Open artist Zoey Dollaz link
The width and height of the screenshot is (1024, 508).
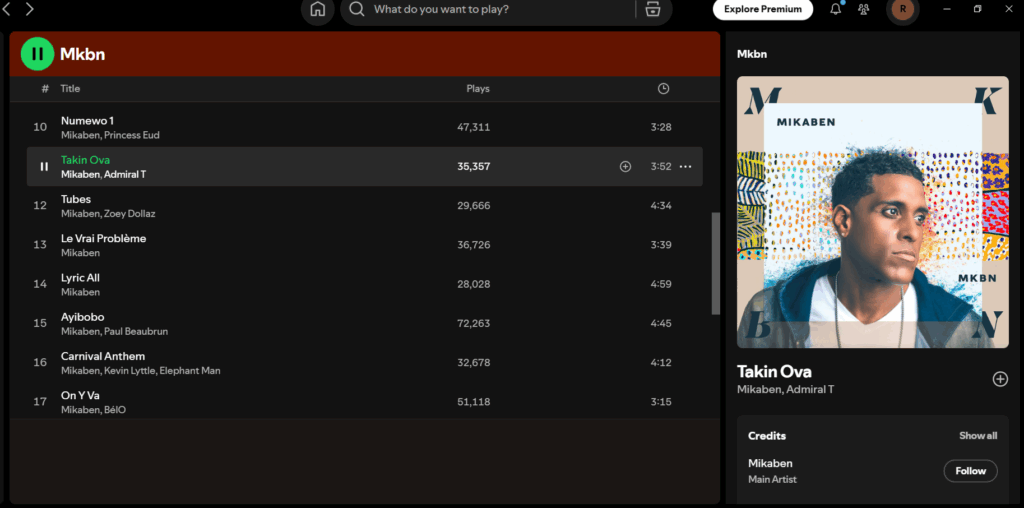pos(130,214)
